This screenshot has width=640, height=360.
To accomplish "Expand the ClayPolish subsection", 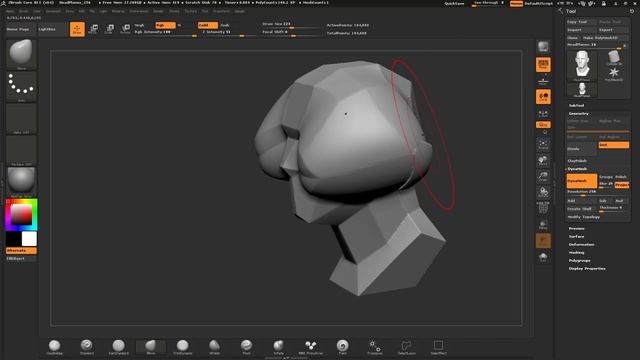I will [x=577, y=161].
